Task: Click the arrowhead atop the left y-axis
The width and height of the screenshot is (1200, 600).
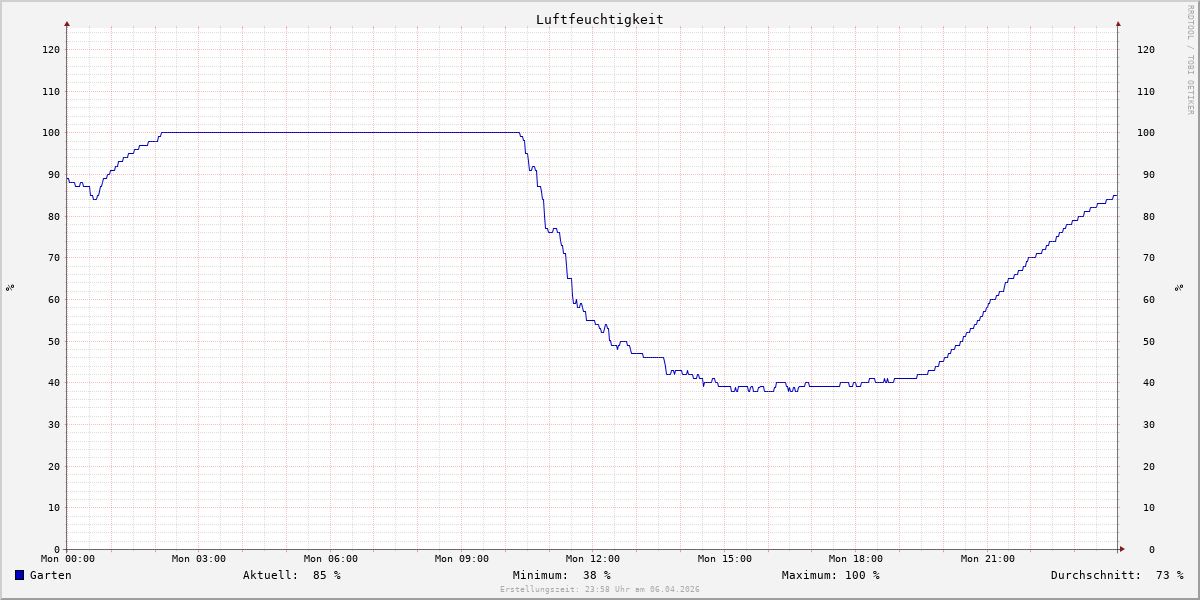Action: (67, 23)
